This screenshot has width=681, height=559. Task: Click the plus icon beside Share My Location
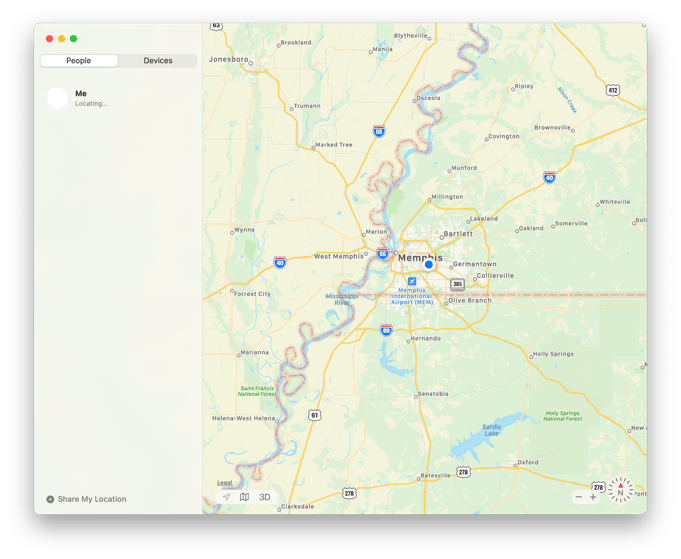tap(50, 499)
